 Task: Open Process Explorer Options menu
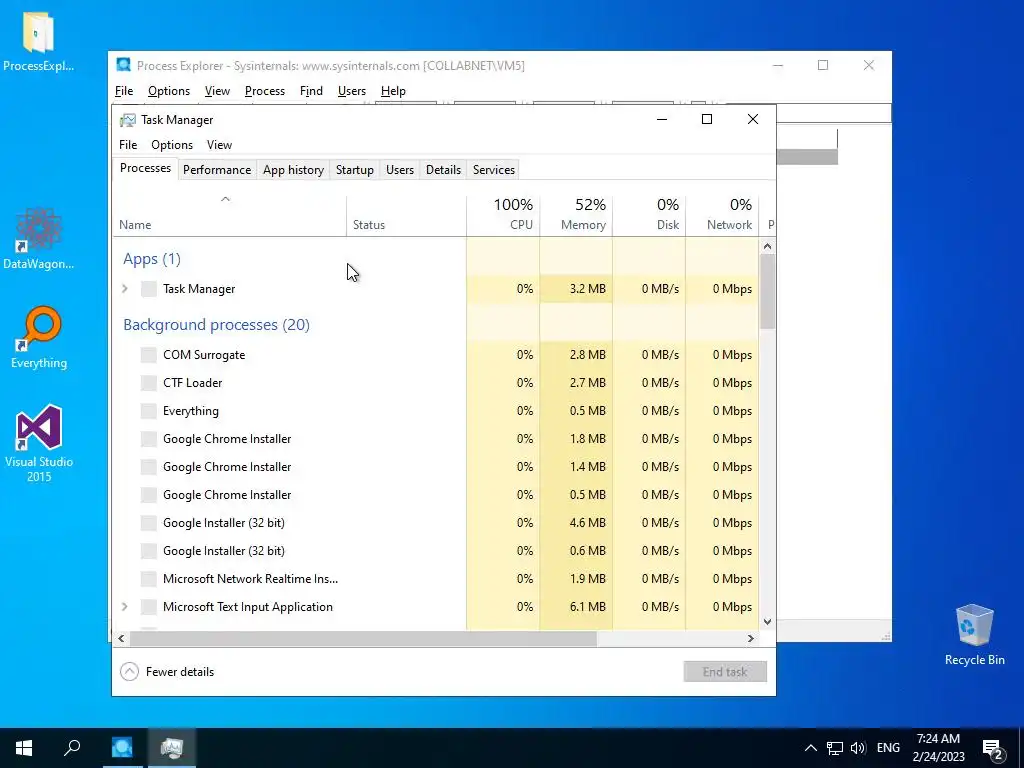(168, 91)
